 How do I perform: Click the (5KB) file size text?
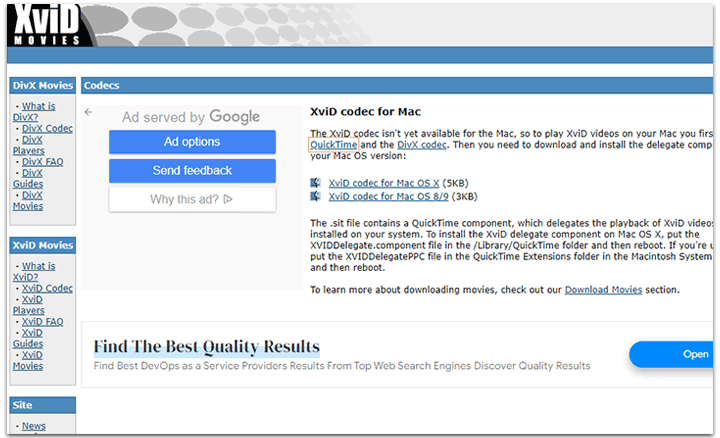click(x=456, y=183)
